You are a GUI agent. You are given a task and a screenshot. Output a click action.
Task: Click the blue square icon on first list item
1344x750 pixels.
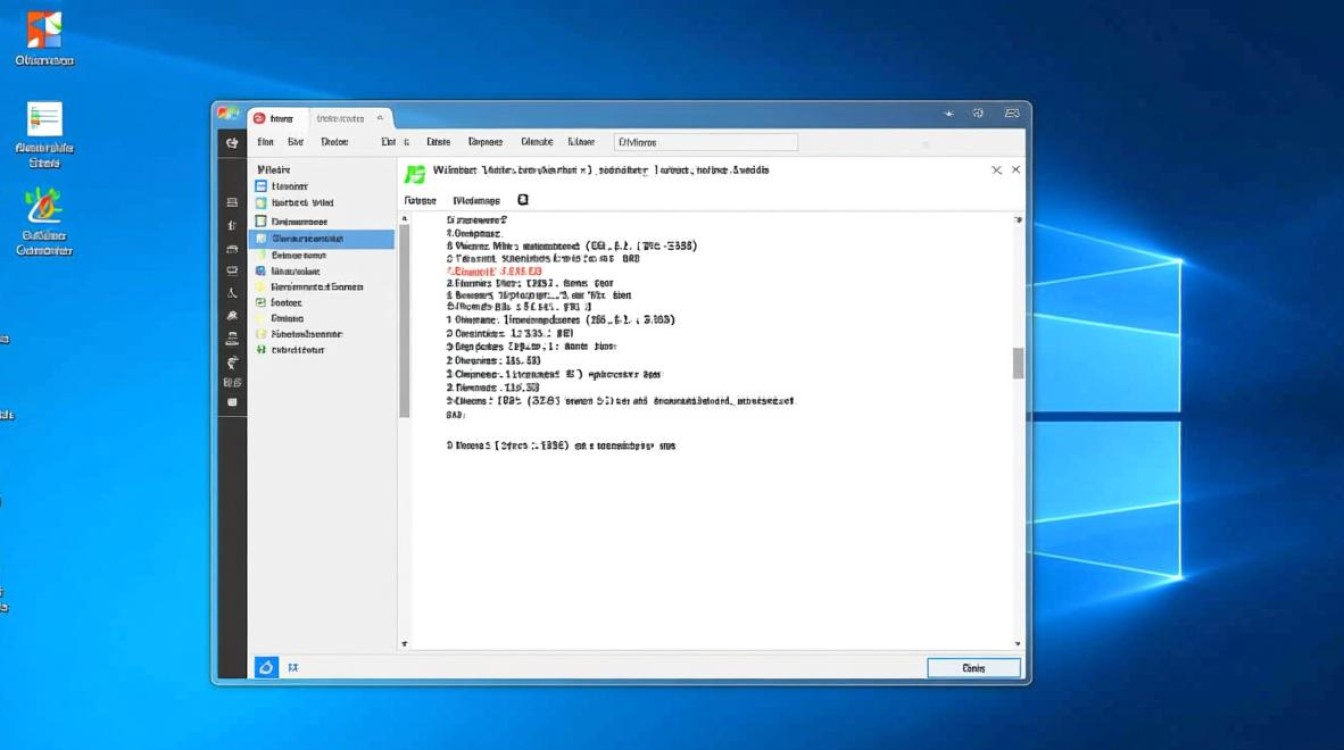pyautogui.click(x=261, y=186)
